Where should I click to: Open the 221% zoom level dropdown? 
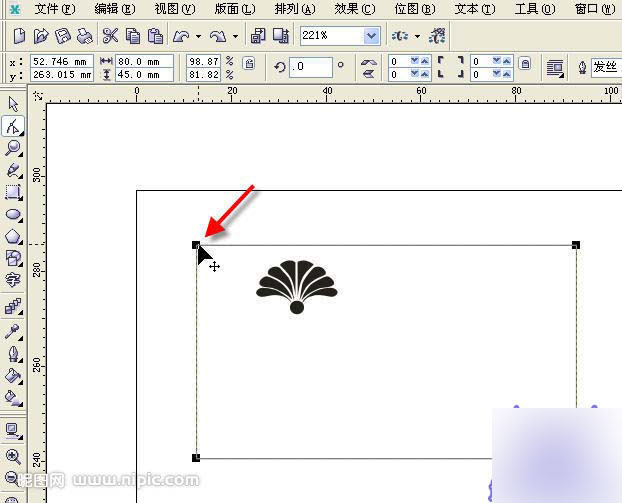[371, 36]
